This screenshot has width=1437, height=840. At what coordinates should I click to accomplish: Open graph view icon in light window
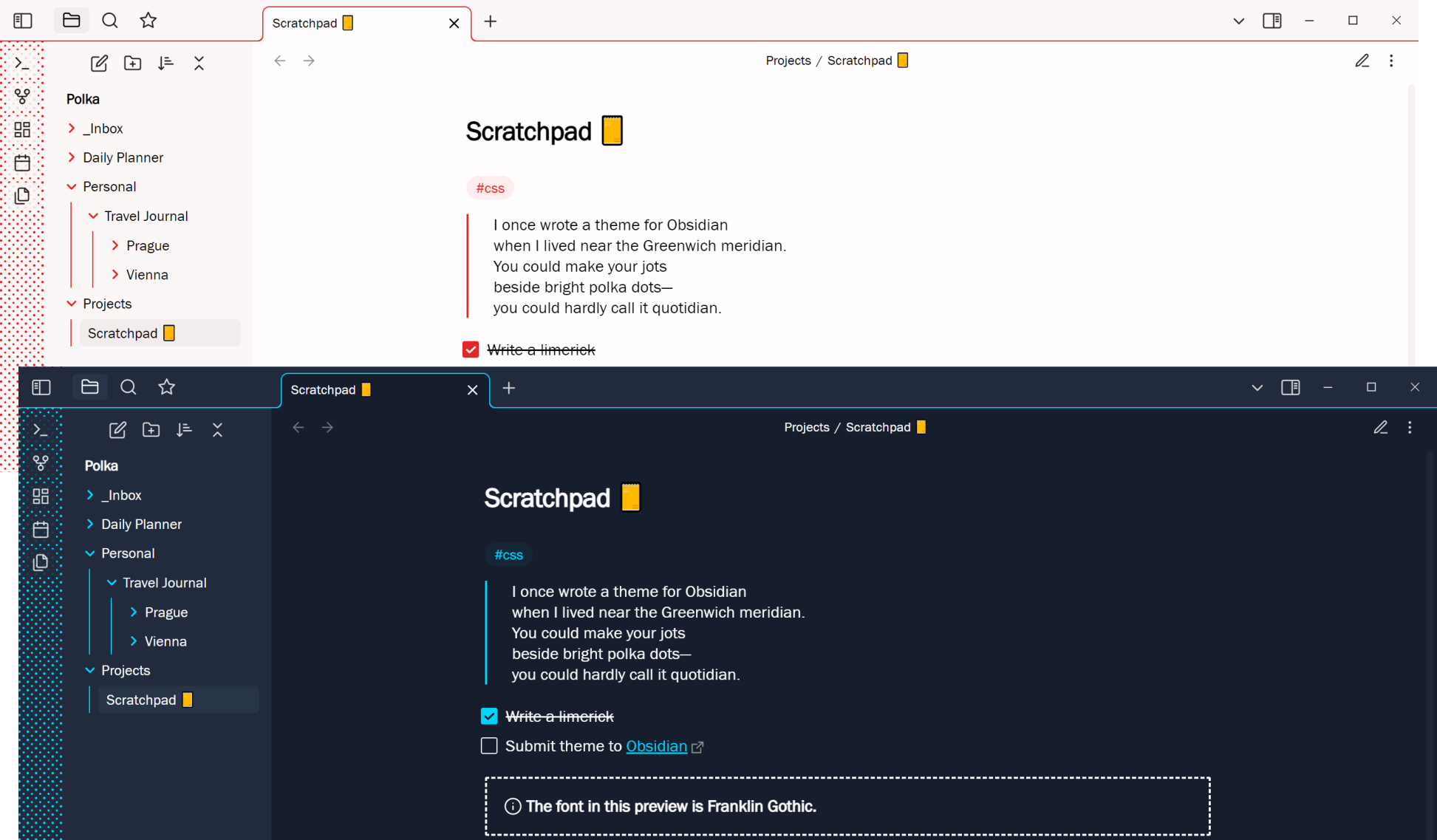pos(23,97)
